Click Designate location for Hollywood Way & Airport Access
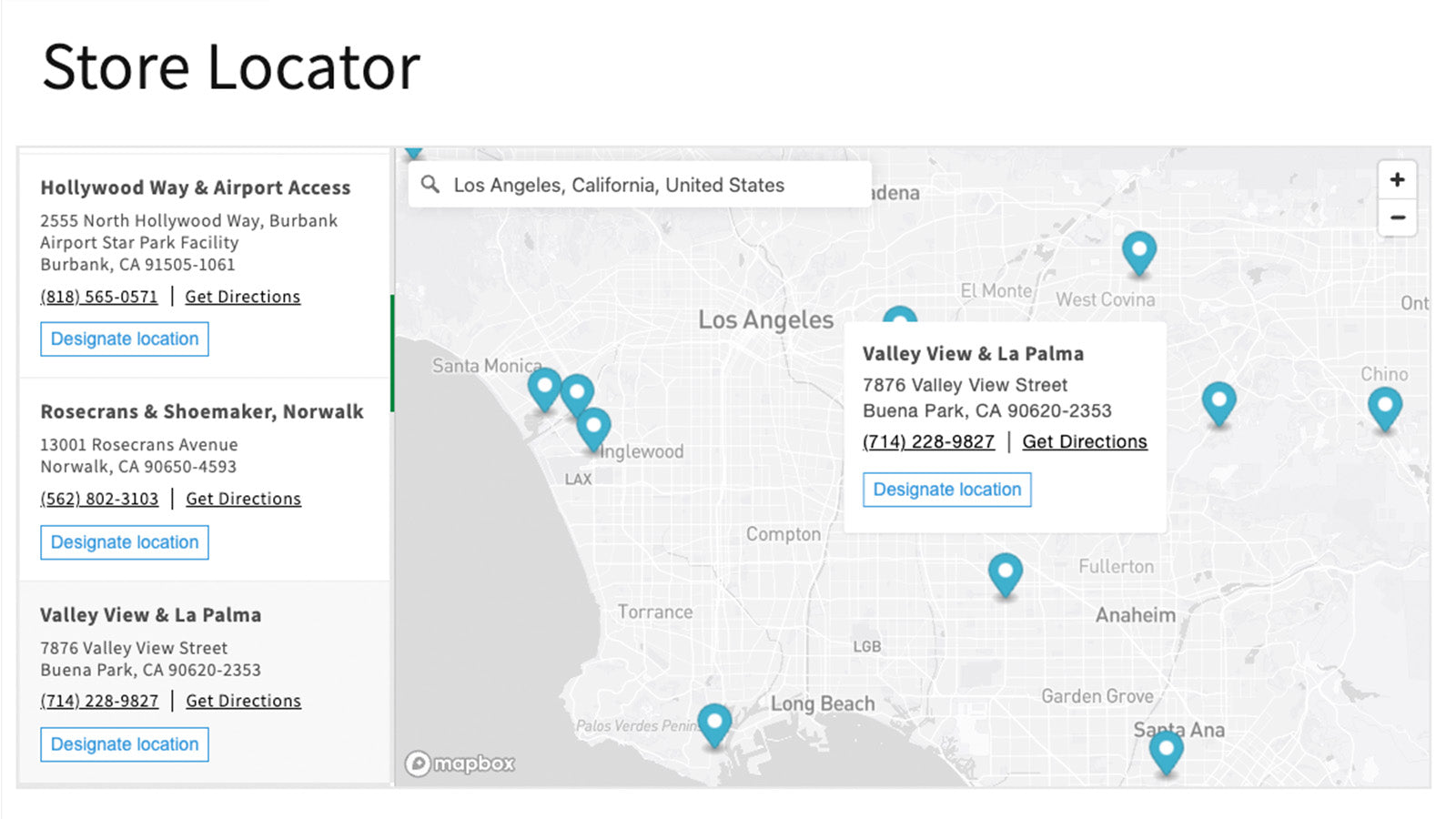Viewport: 1456px width, 819px height. (125, 339)
